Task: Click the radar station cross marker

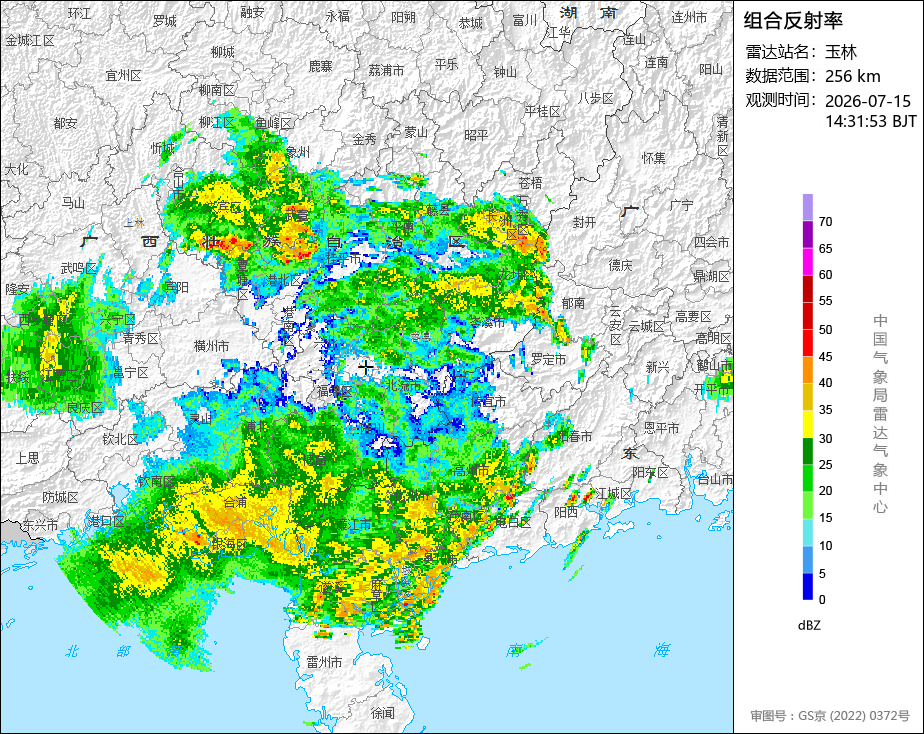Action: pos(365,367)
